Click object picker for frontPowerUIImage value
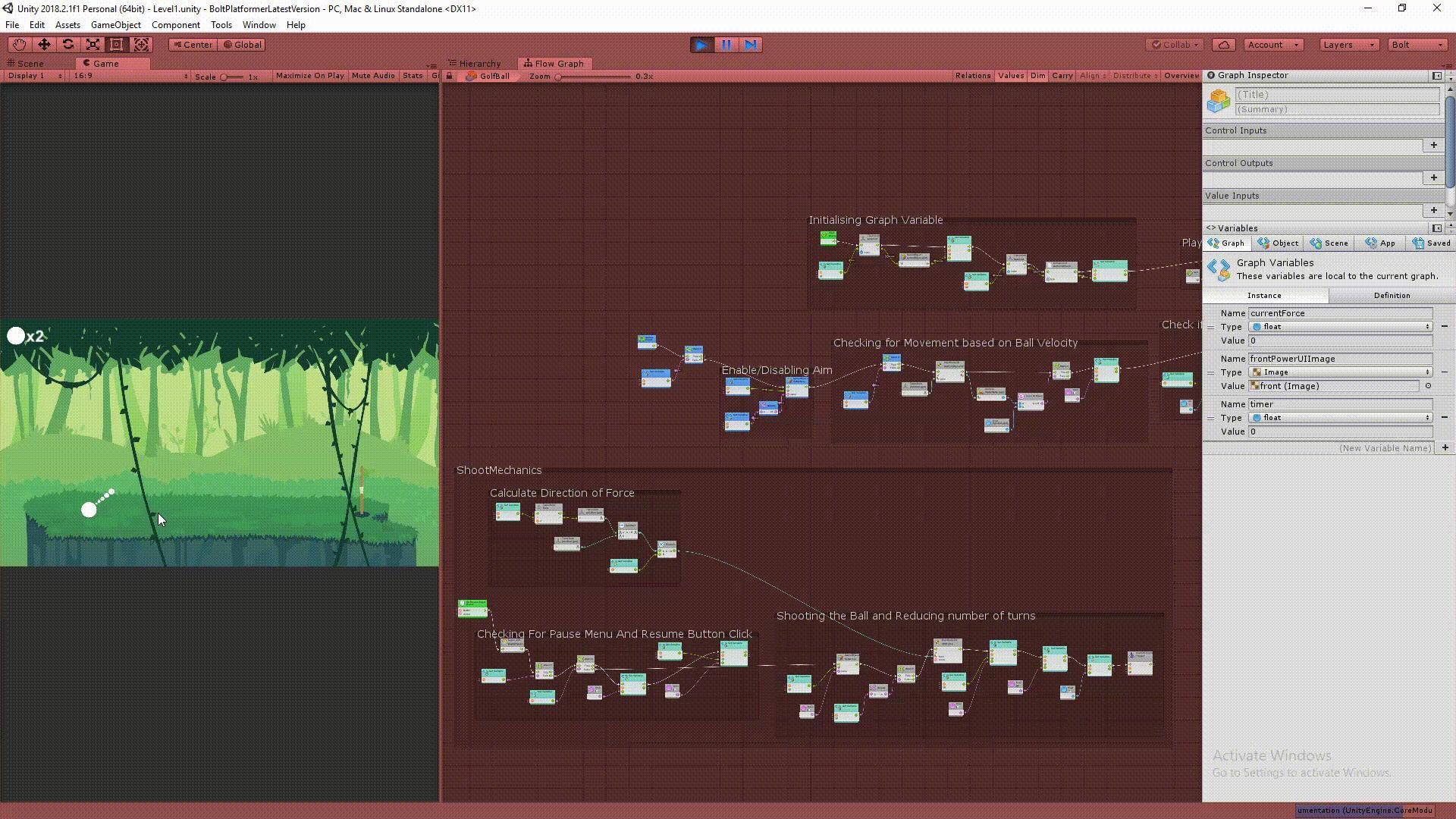 1428,386
